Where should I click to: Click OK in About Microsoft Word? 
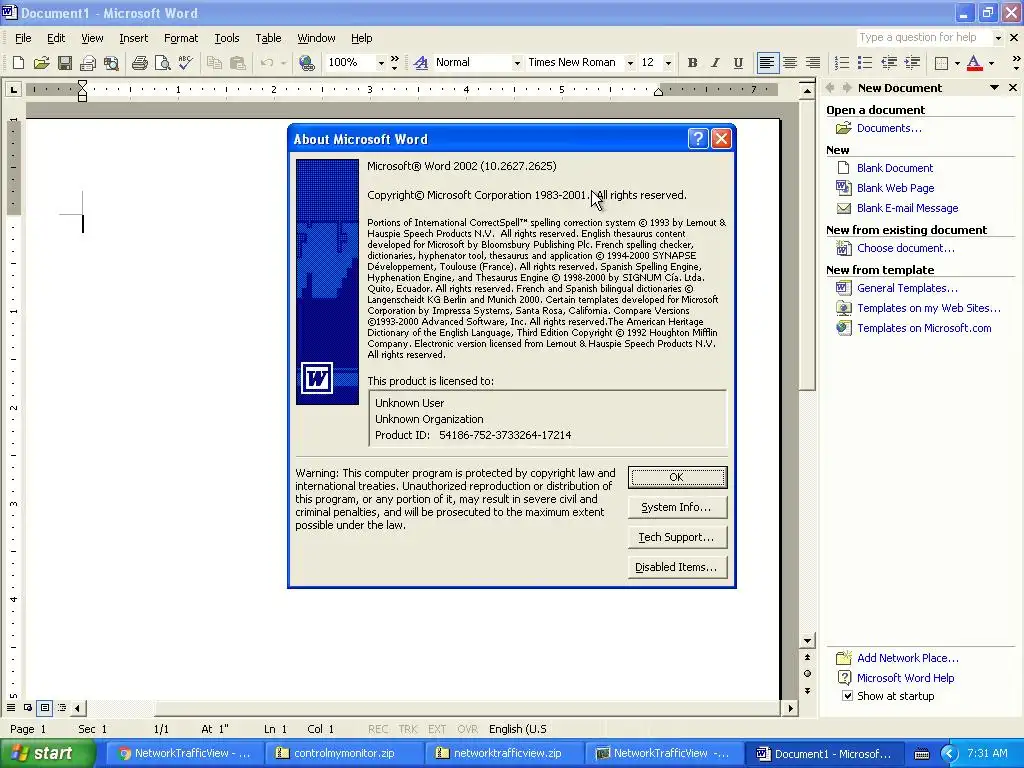pos(677,477)
